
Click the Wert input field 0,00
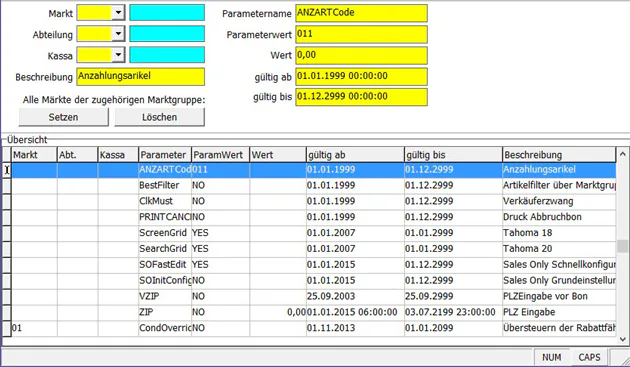(x=361, y=55)
